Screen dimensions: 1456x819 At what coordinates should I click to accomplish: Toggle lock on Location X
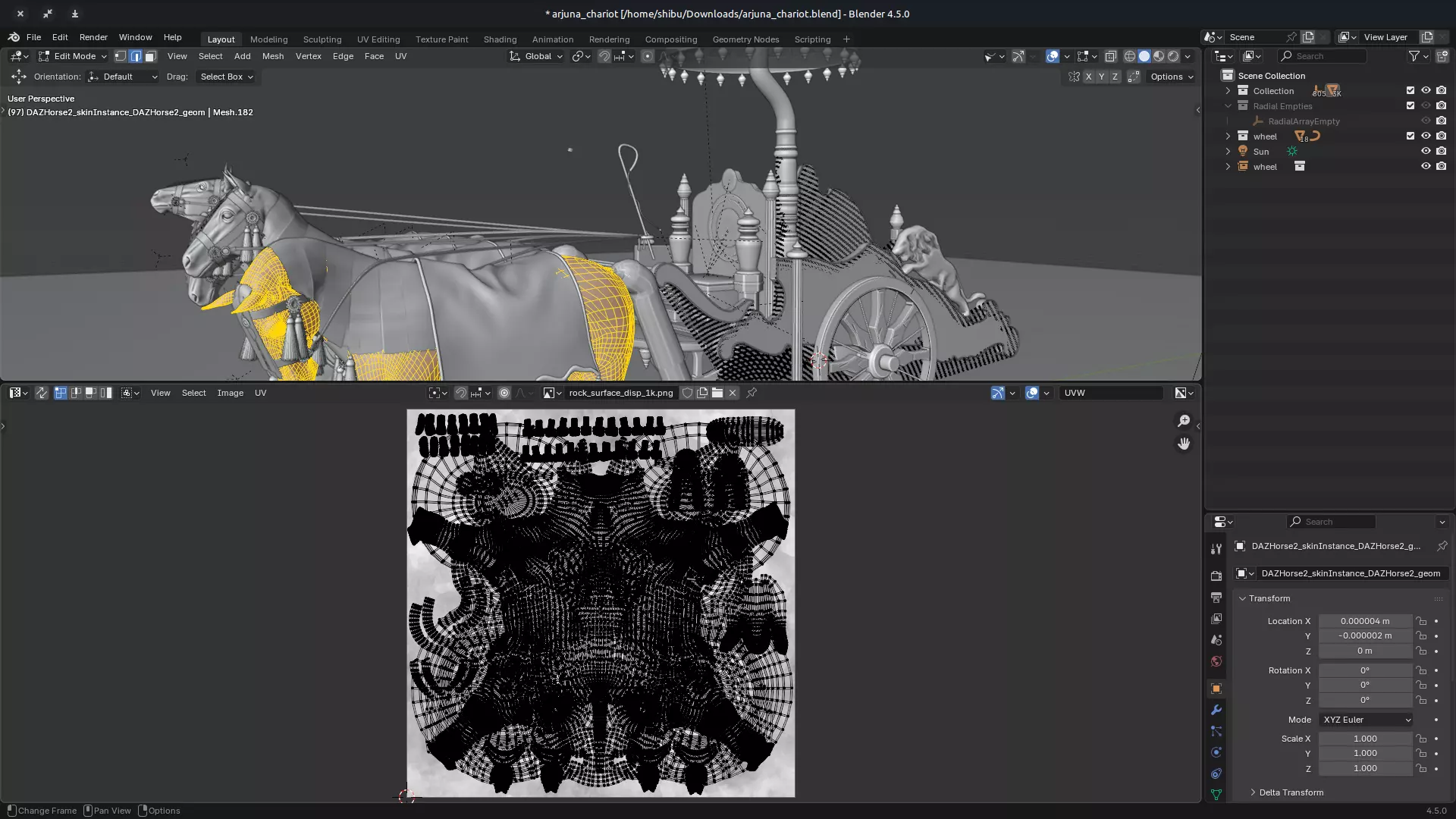click(x=1421, y=621)
